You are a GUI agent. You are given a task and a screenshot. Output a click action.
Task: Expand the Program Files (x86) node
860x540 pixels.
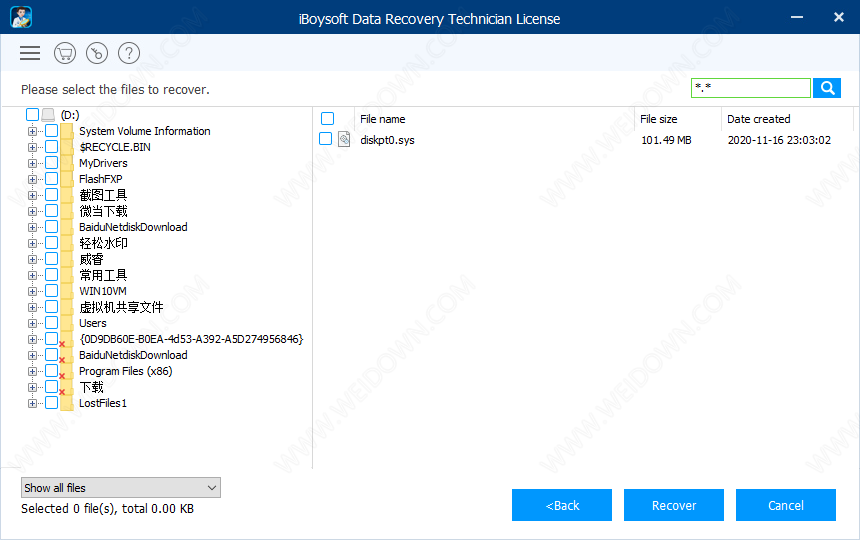32,371
